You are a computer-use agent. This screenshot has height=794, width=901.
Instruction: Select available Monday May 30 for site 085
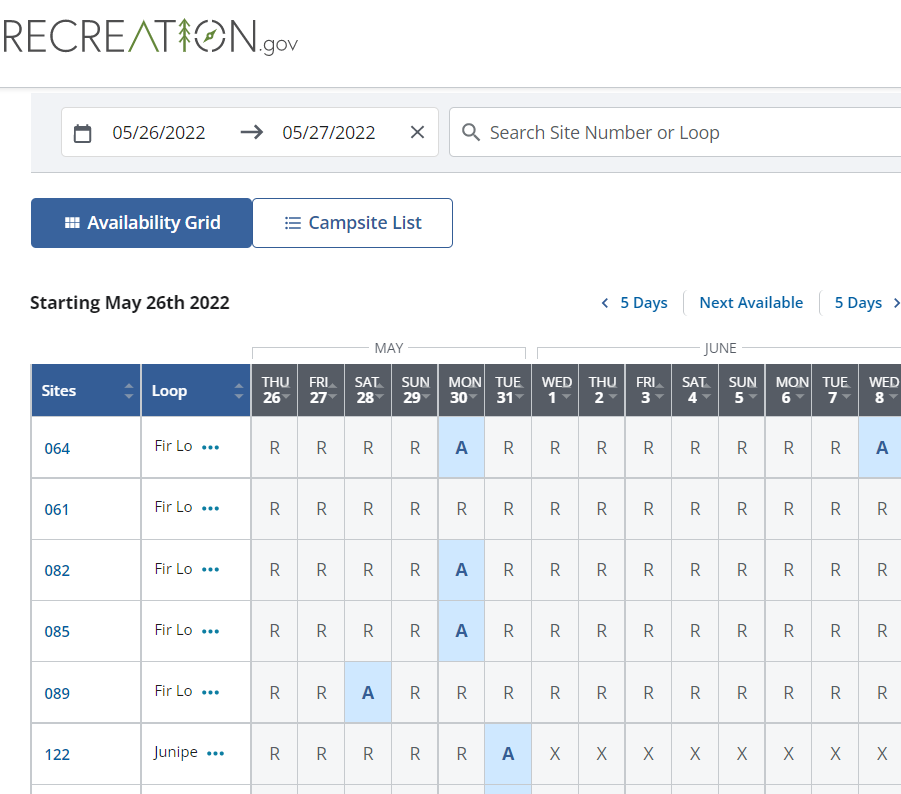461,631
